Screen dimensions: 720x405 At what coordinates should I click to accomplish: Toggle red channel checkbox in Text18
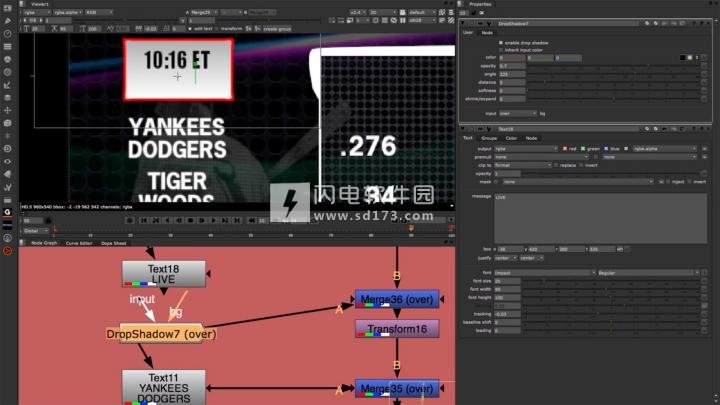tap(565, 149)
